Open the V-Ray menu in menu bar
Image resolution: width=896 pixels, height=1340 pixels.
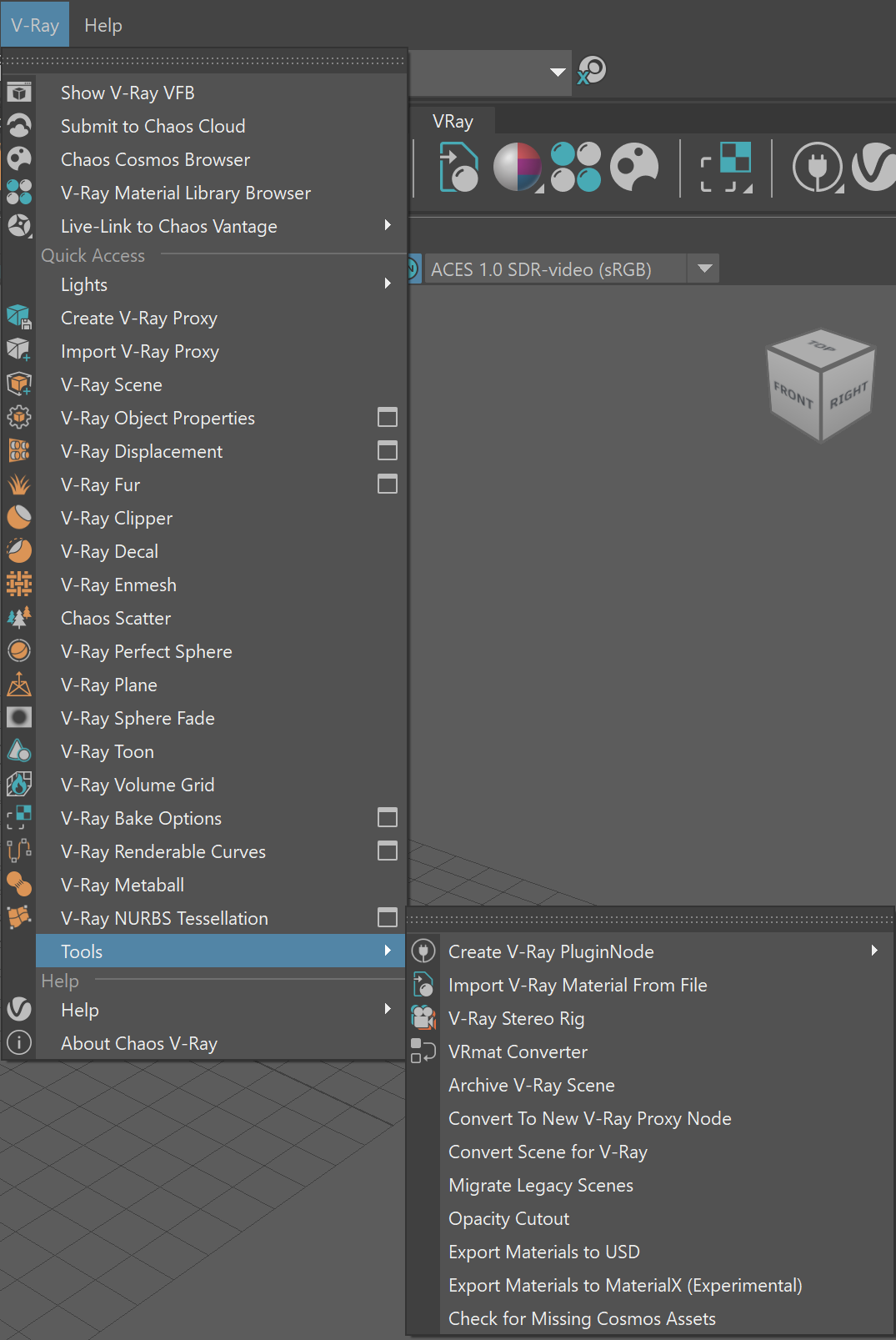[x=35, y=25]
